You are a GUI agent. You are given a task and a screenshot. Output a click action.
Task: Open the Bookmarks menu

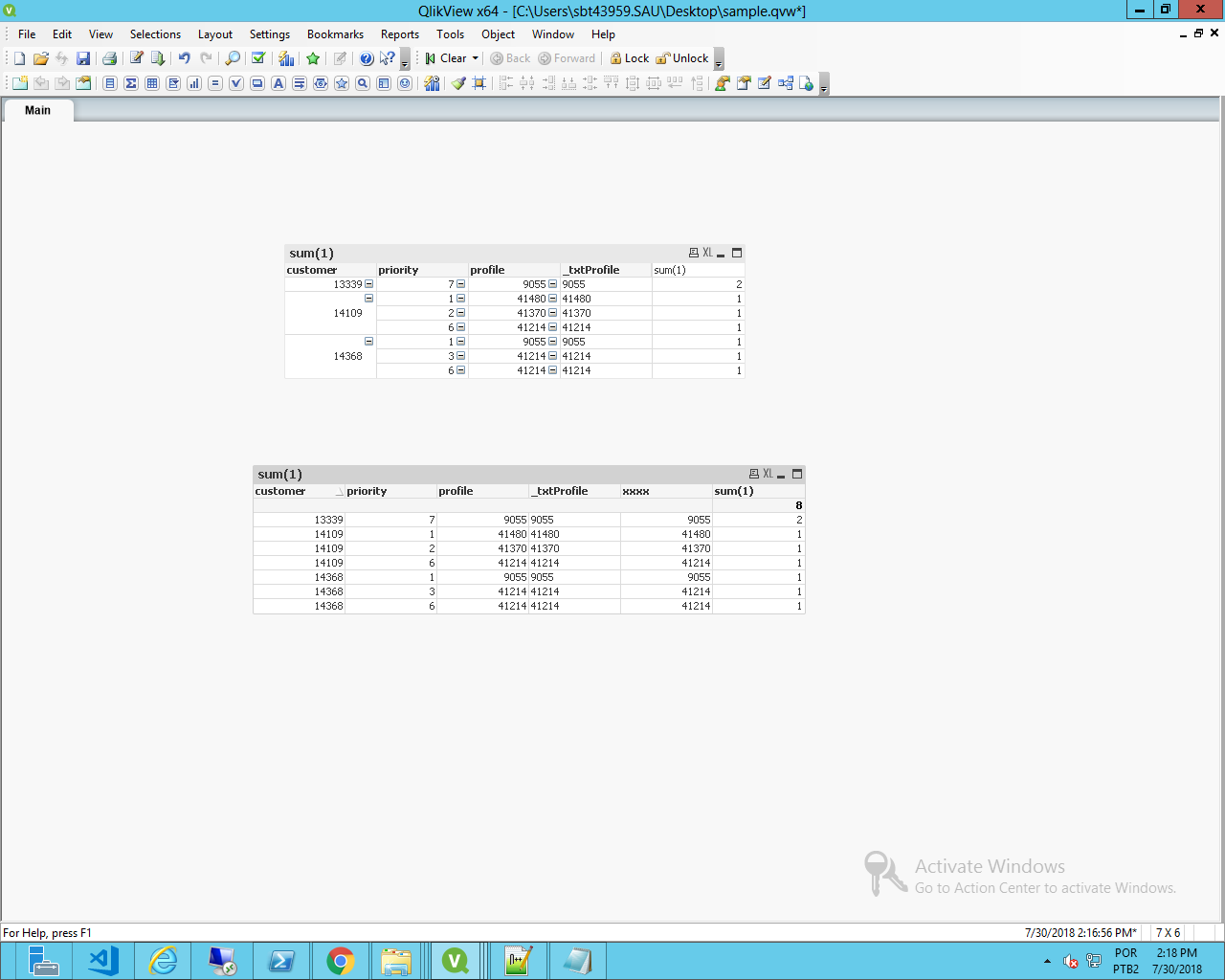click(x=335, y=34)
